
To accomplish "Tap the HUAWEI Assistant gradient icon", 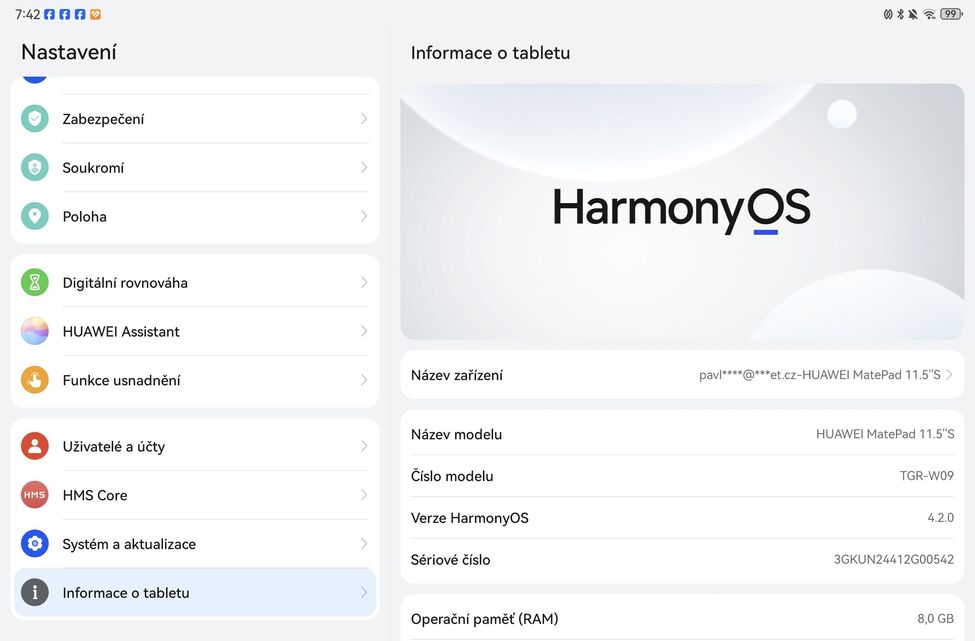I will pyautogui.click(x=35, y=331).
